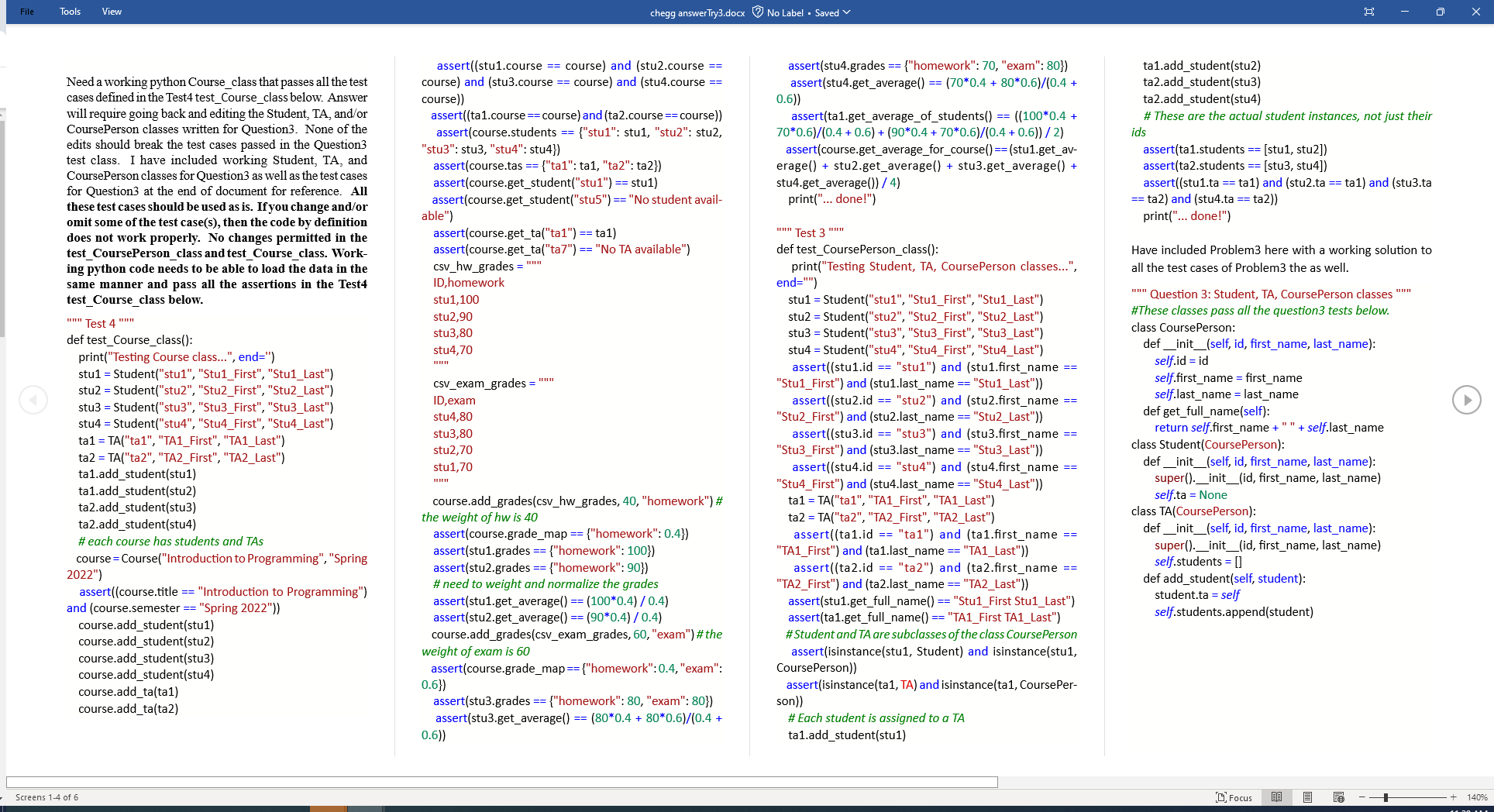Go back a screen with left arrow

point(33,400)
